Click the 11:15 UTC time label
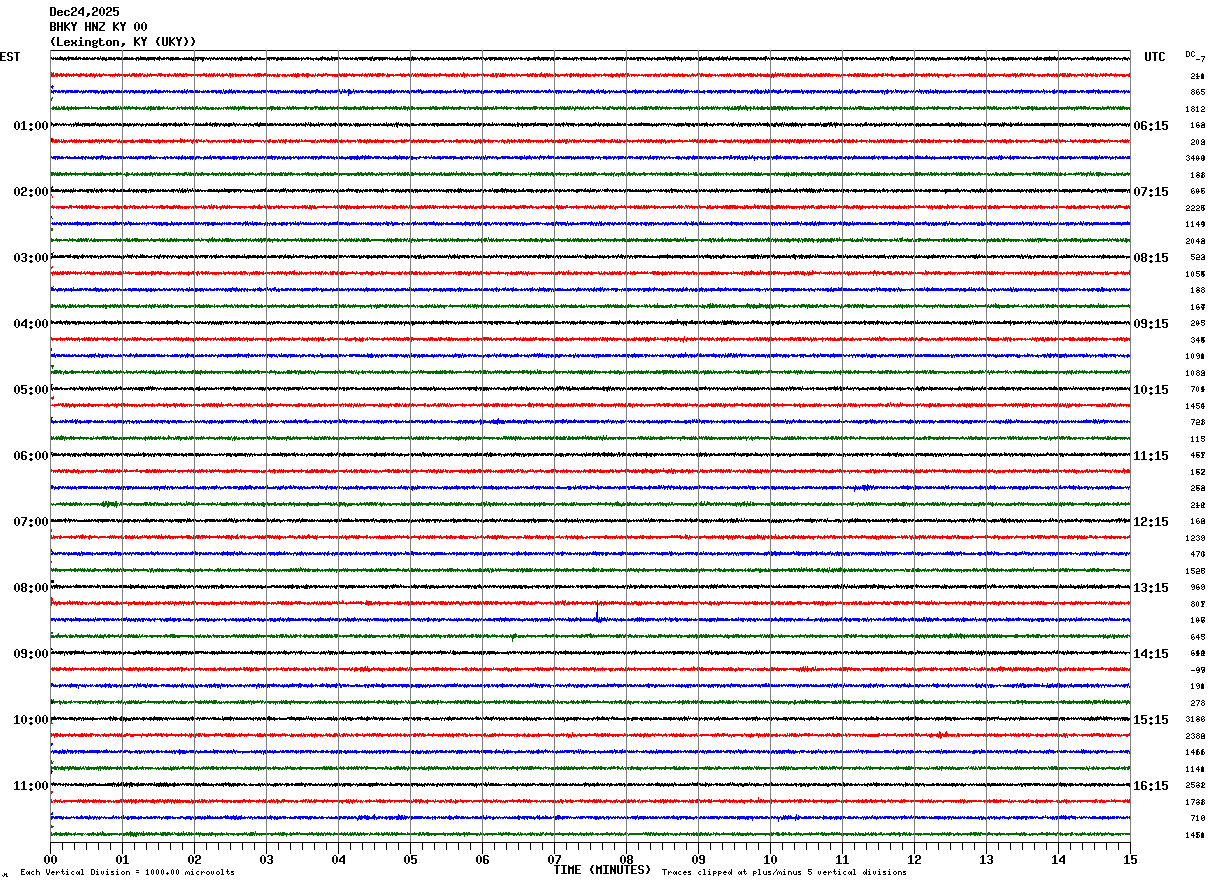This screenshot has height=886, width=1210. (1151, 456)
